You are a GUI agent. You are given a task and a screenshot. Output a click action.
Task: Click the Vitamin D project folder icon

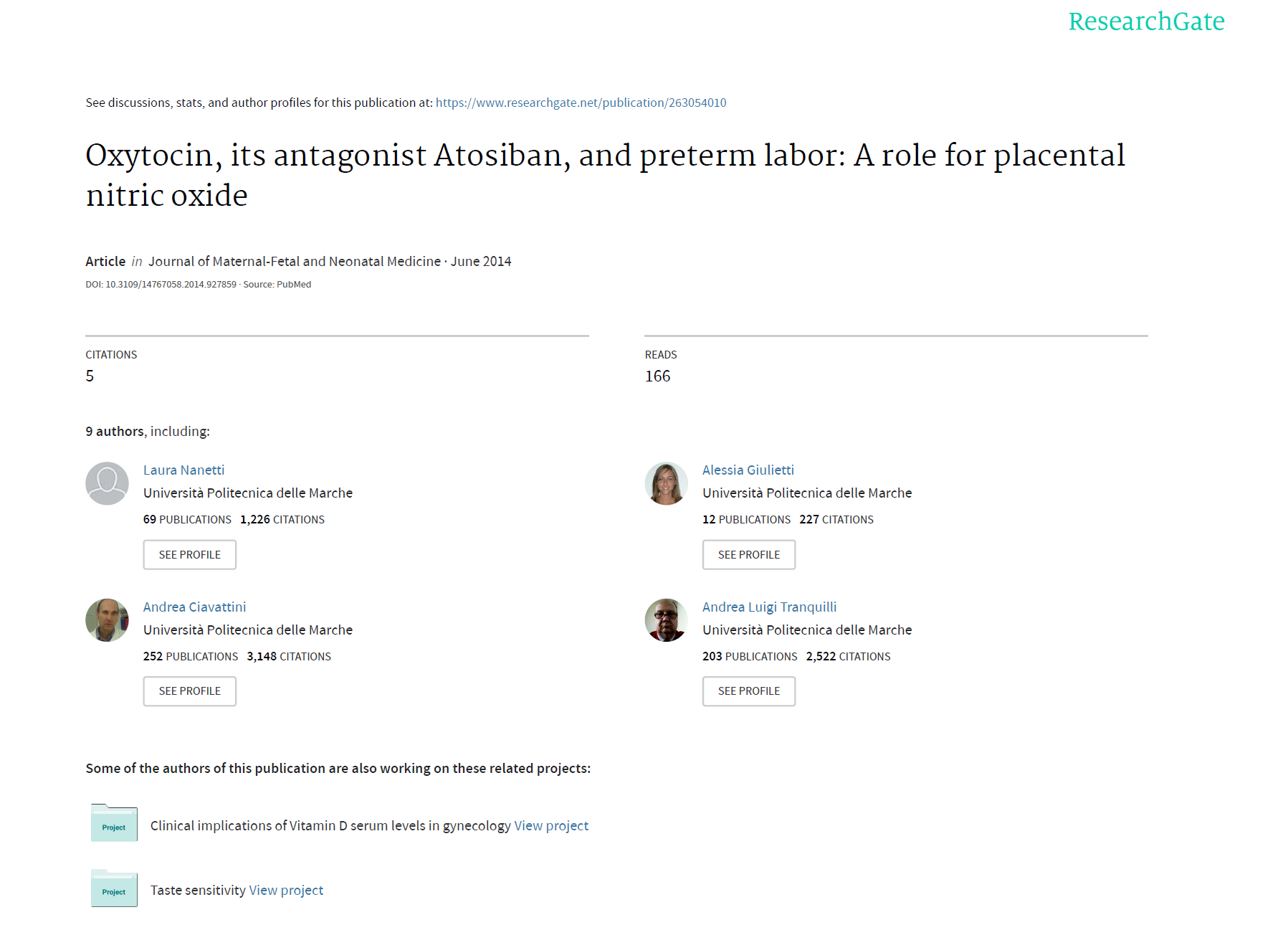(x=114, y=823)
